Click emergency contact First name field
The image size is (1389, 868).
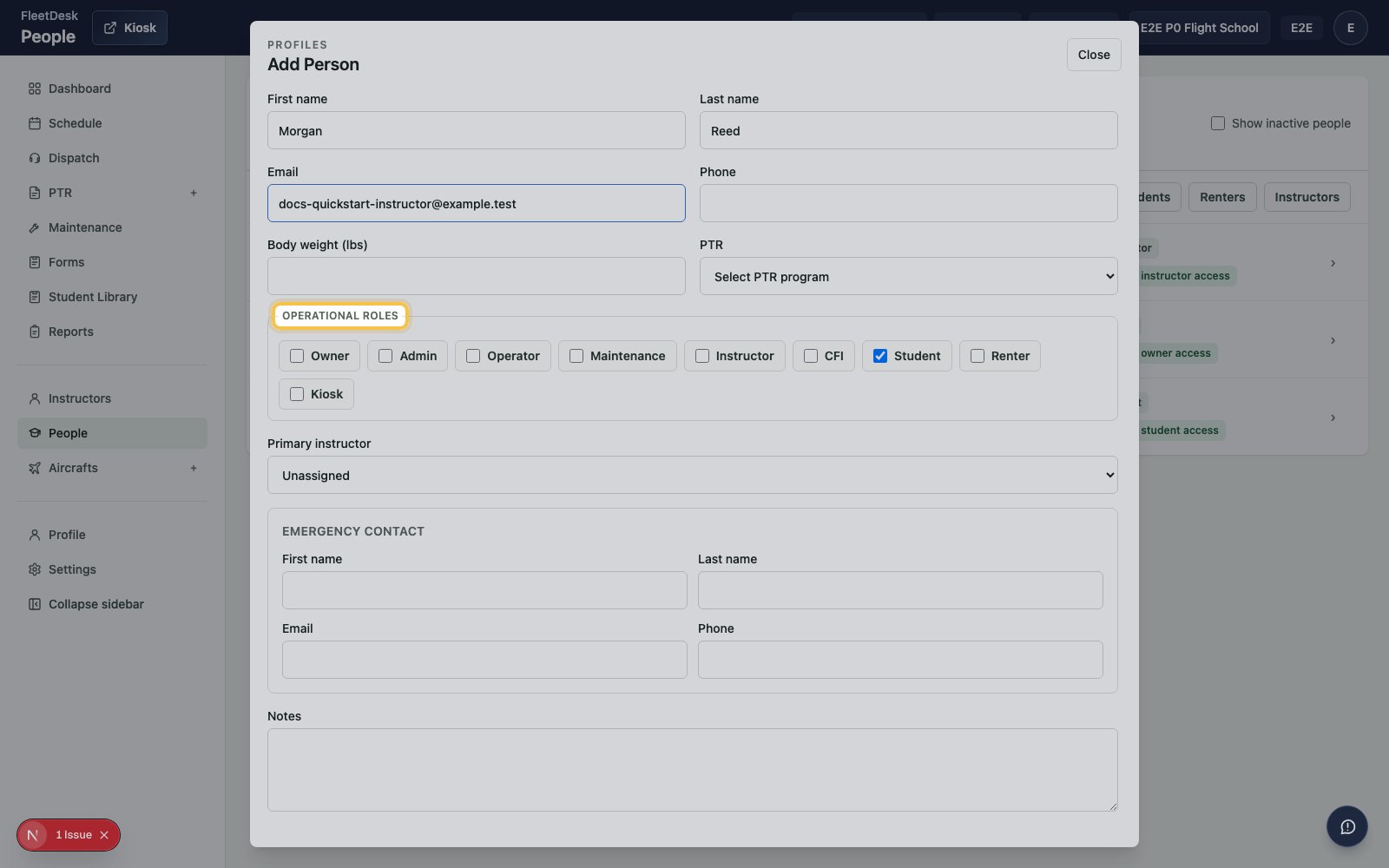[484, 590]
